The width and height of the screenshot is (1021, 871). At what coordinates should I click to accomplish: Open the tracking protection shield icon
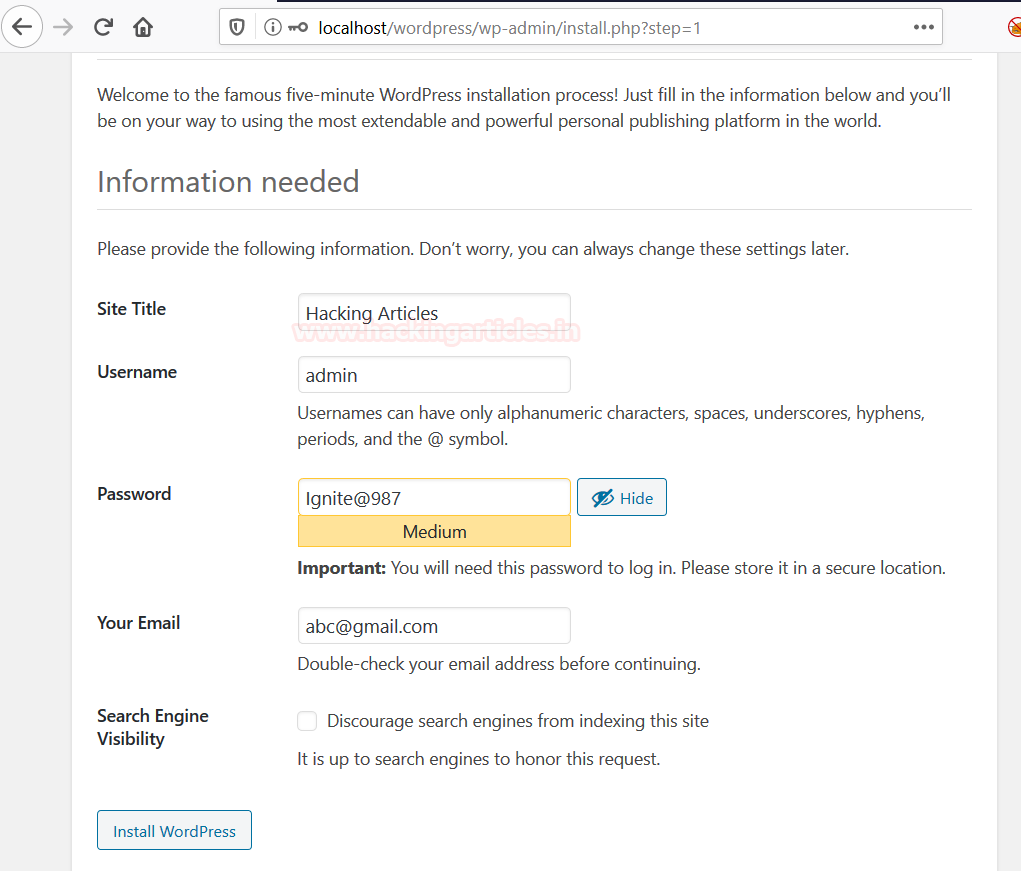tap(237, 27)
